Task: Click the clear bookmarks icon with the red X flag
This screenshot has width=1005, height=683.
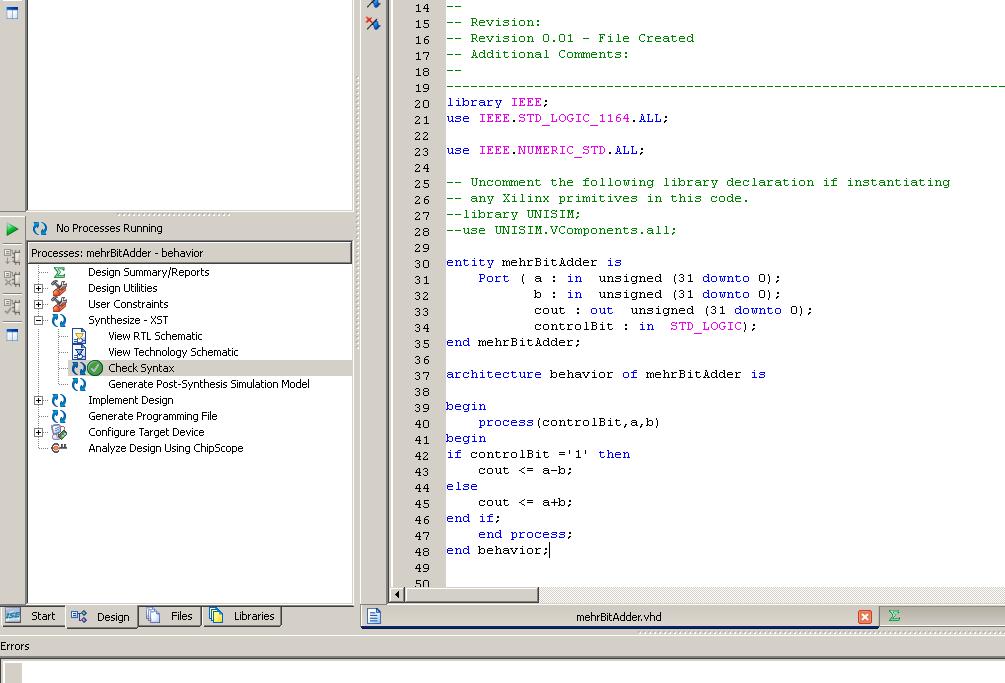Action: pos(373,24)
